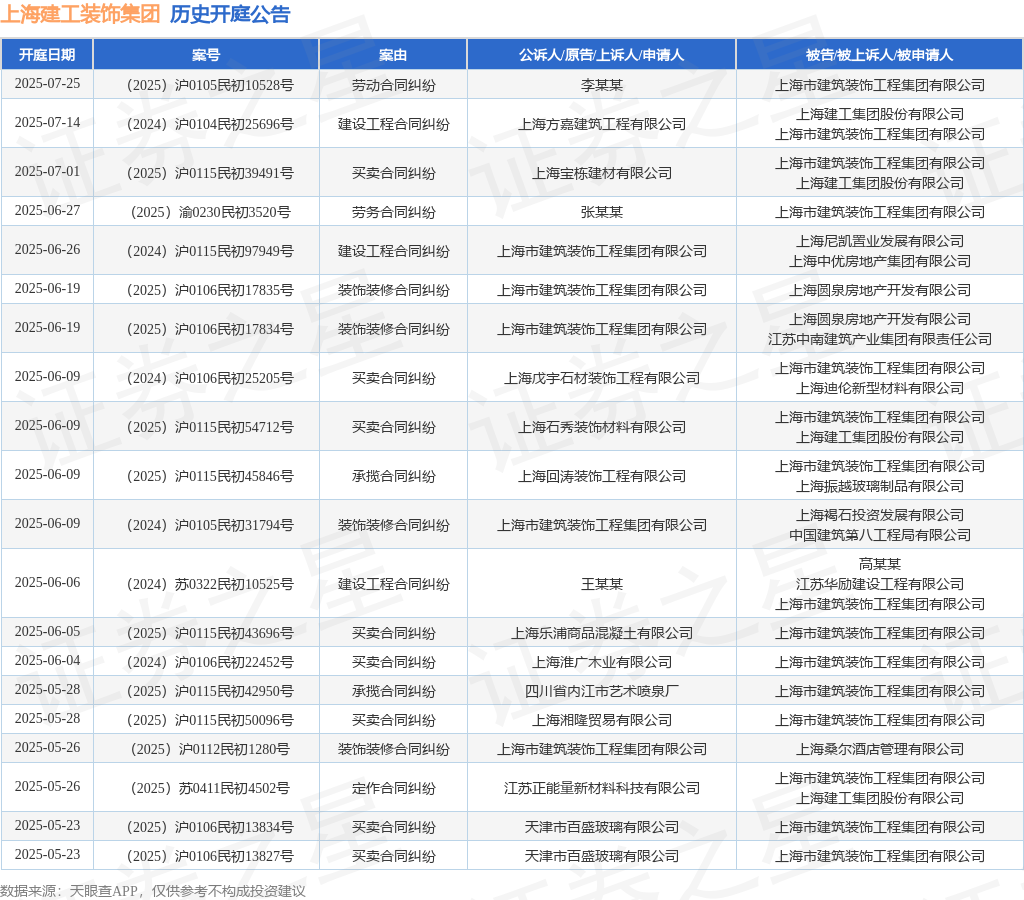Click plaintiff 江苏正能量新材料科技有限公司
1024x900 pixels.
click(601, 788)
